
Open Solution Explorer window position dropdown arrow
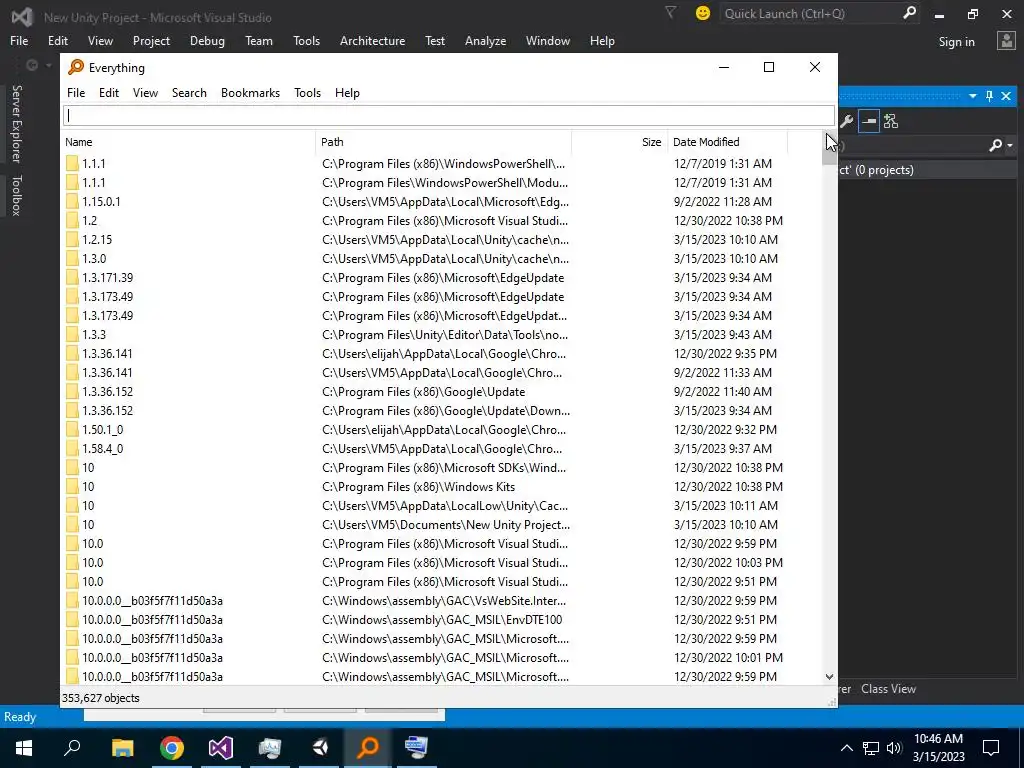[972, 96]
